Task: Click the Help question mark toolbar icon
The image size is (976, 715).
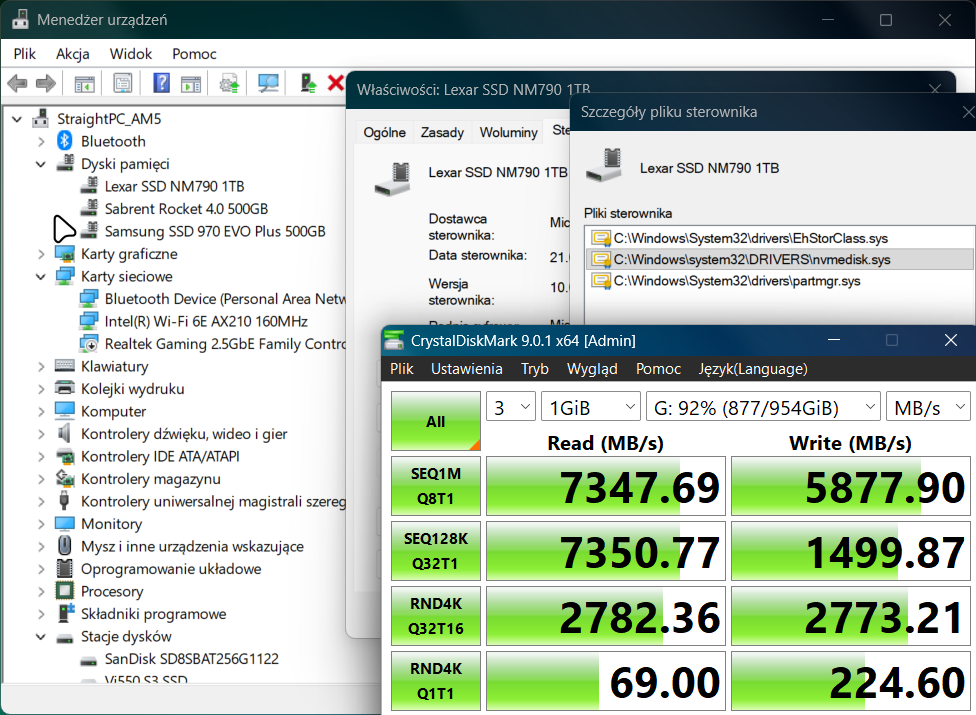Action: tap(161, 84)
